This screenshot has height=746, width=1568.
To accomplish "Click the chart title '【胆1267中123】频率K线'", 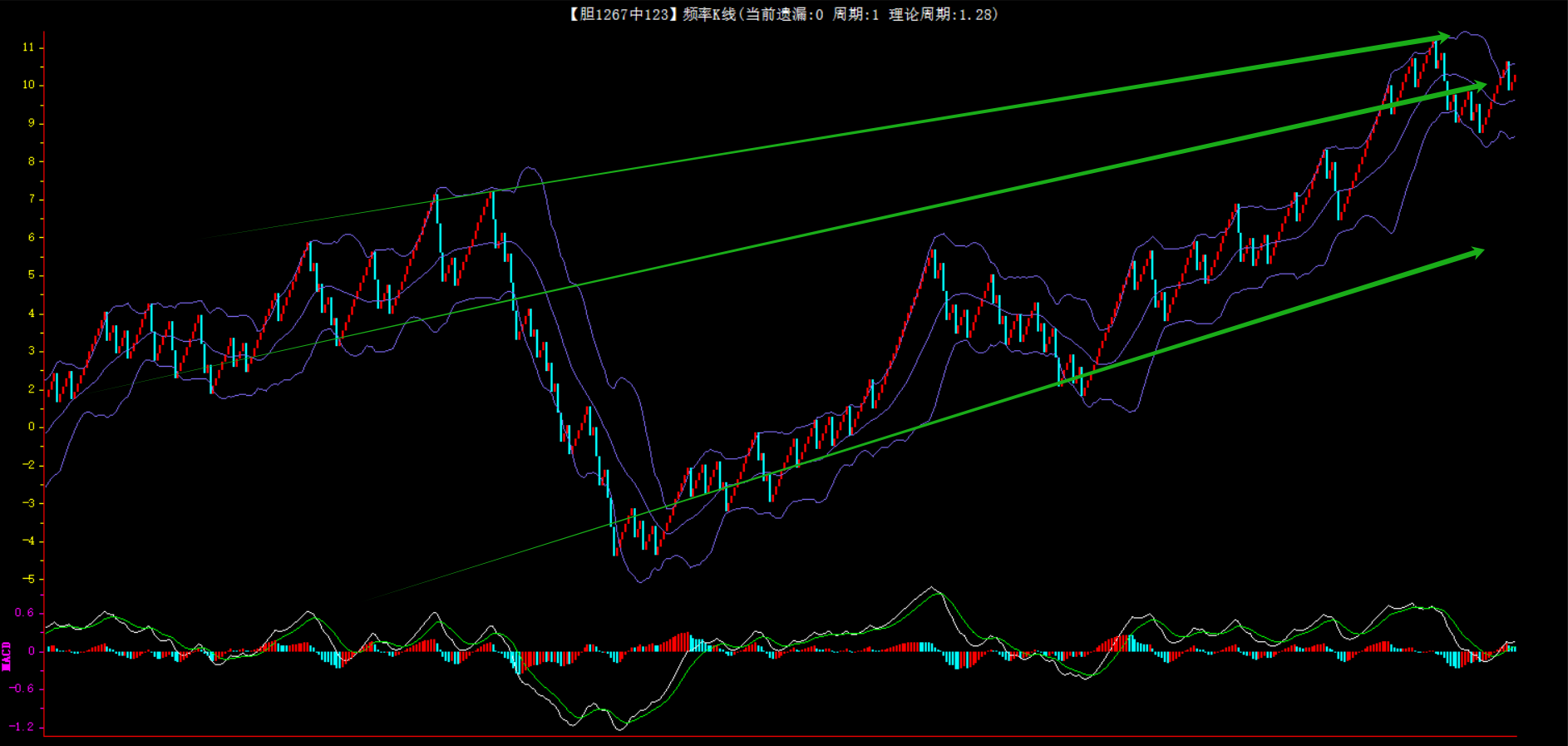I will 653,15.
